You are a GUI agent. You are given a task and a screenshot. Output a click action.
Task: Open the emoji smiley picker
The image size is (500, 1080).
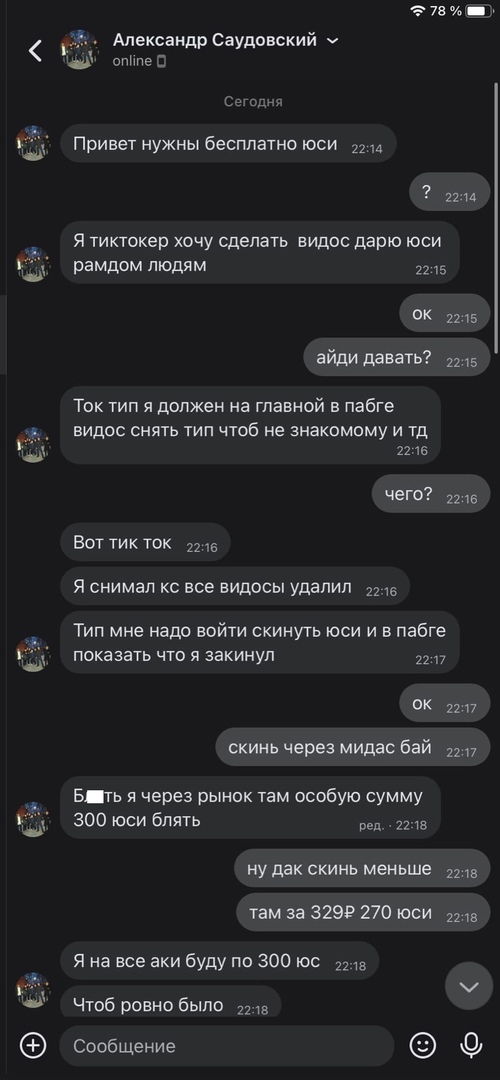coord(422,1046)
